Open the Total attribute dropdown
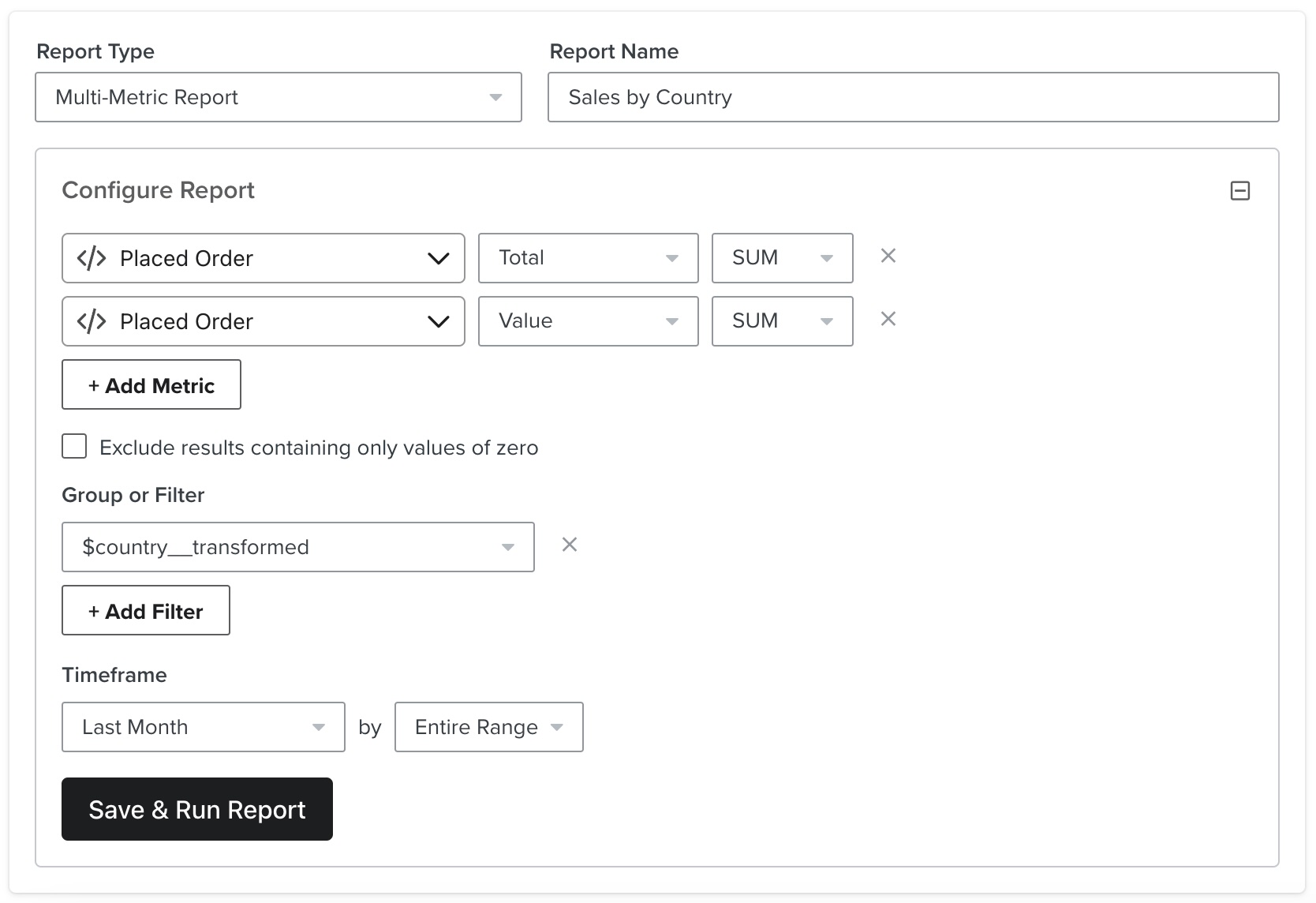This screenshot has height=903, width=1316. click(x=587, y=257)
